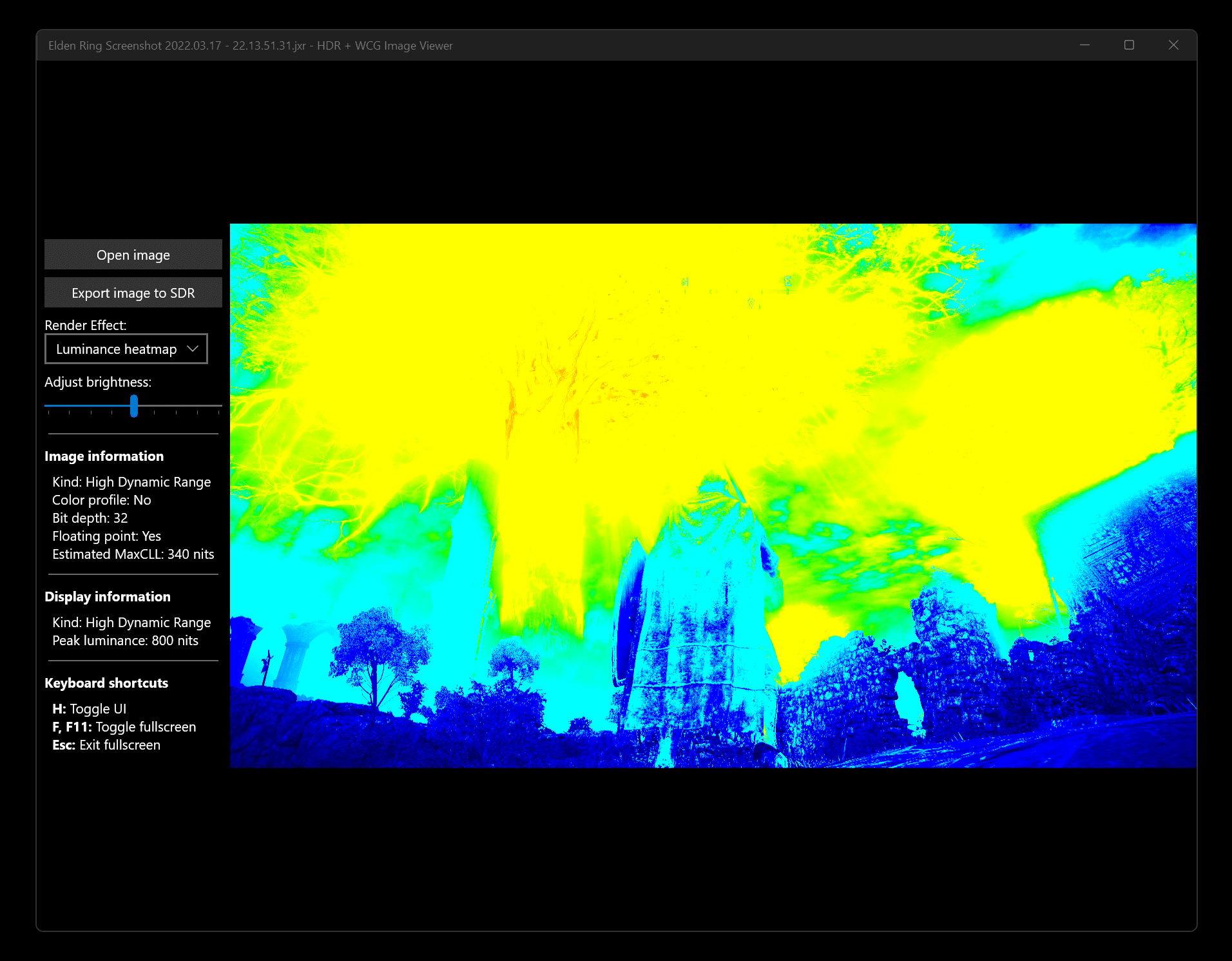Image resolution: width=1232 pixels, height=961 pixels.
Task: Click the 'Render Effect:' label
Action: (86, 325)
